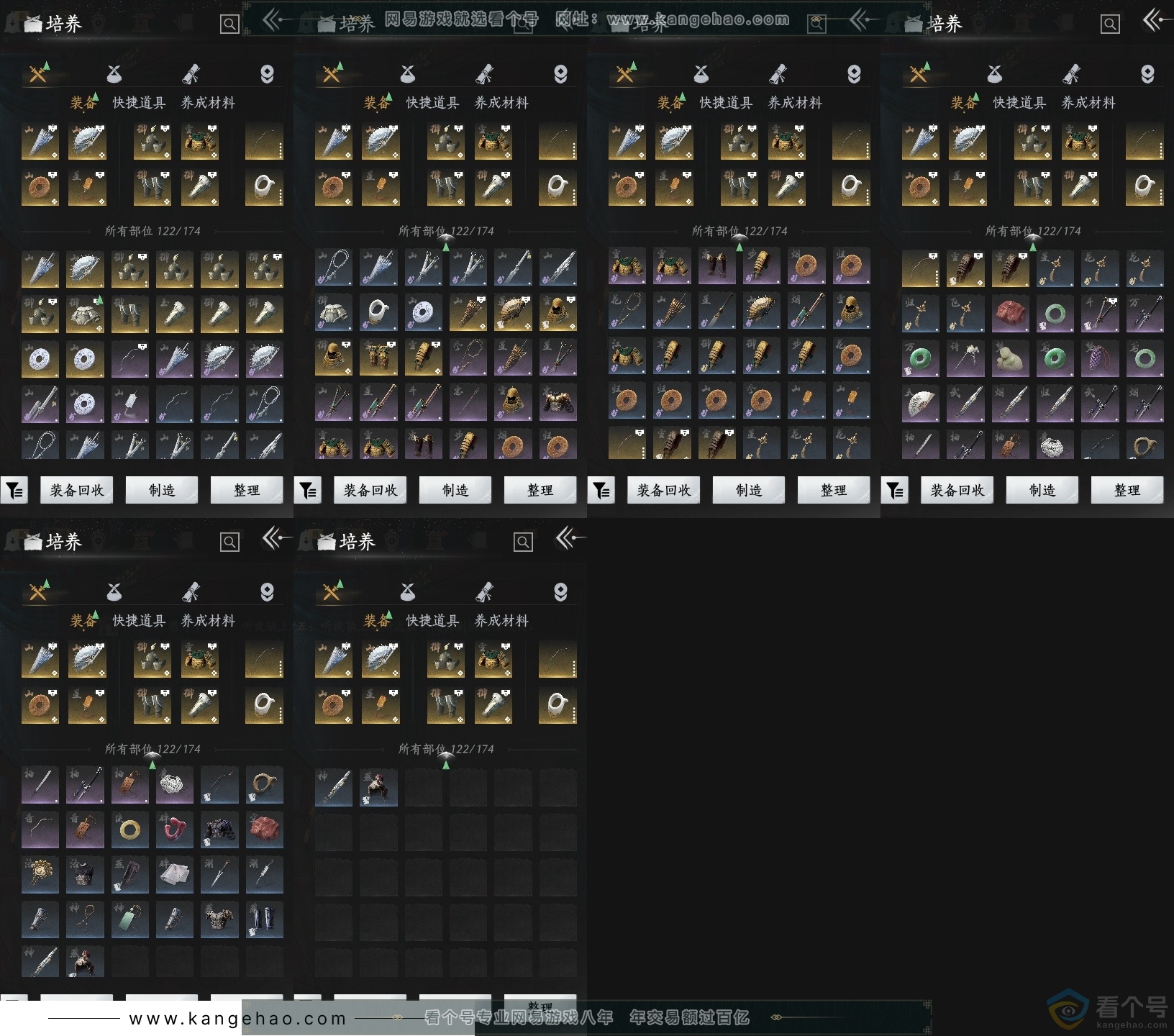Select equipped bronze disc slot in second panel
1174x1036 pixels.
(334, 188)
